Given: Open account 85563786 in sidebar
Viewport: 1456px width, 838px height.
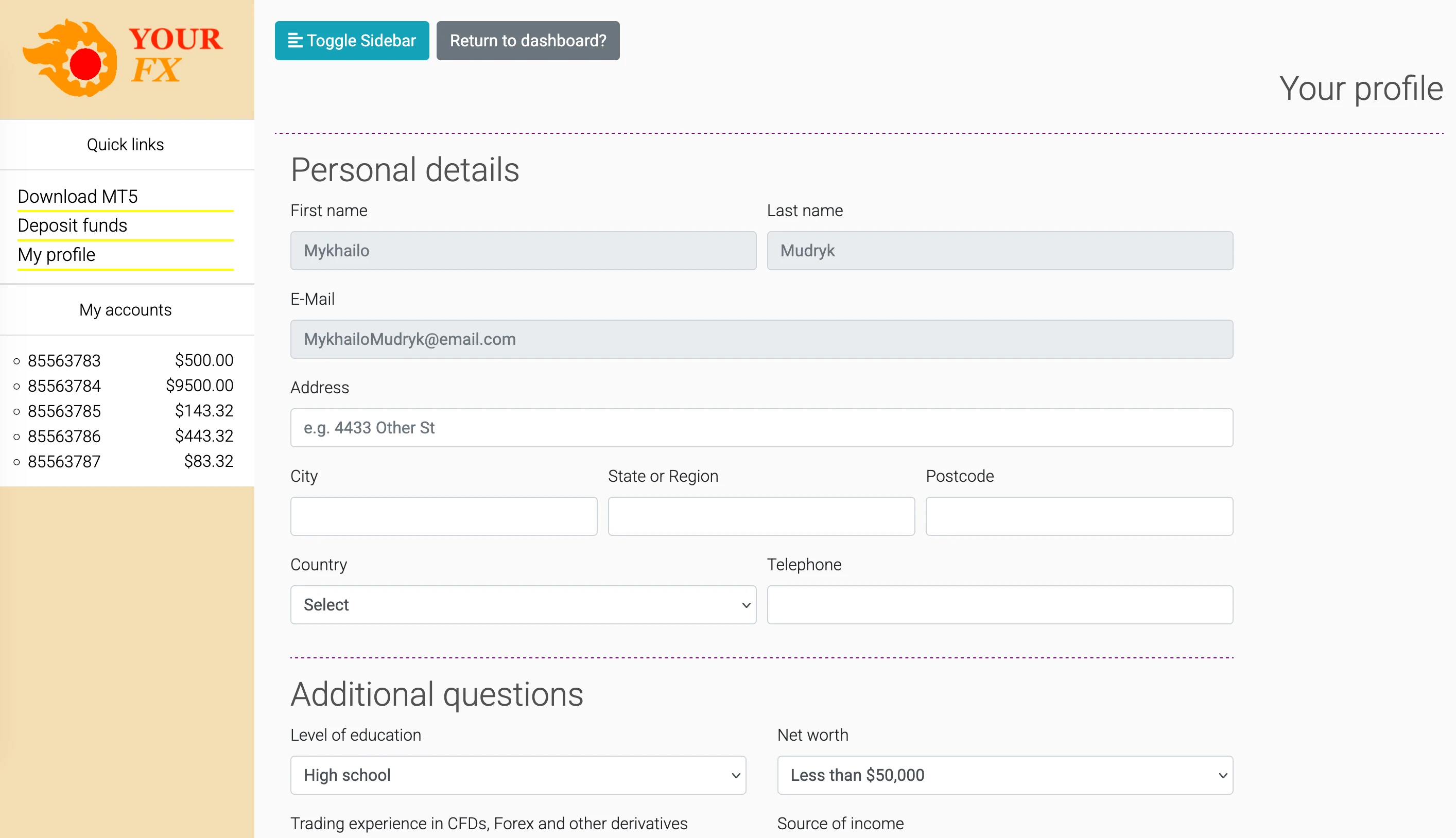Looking at the screenshot, I should pos(64,437).
